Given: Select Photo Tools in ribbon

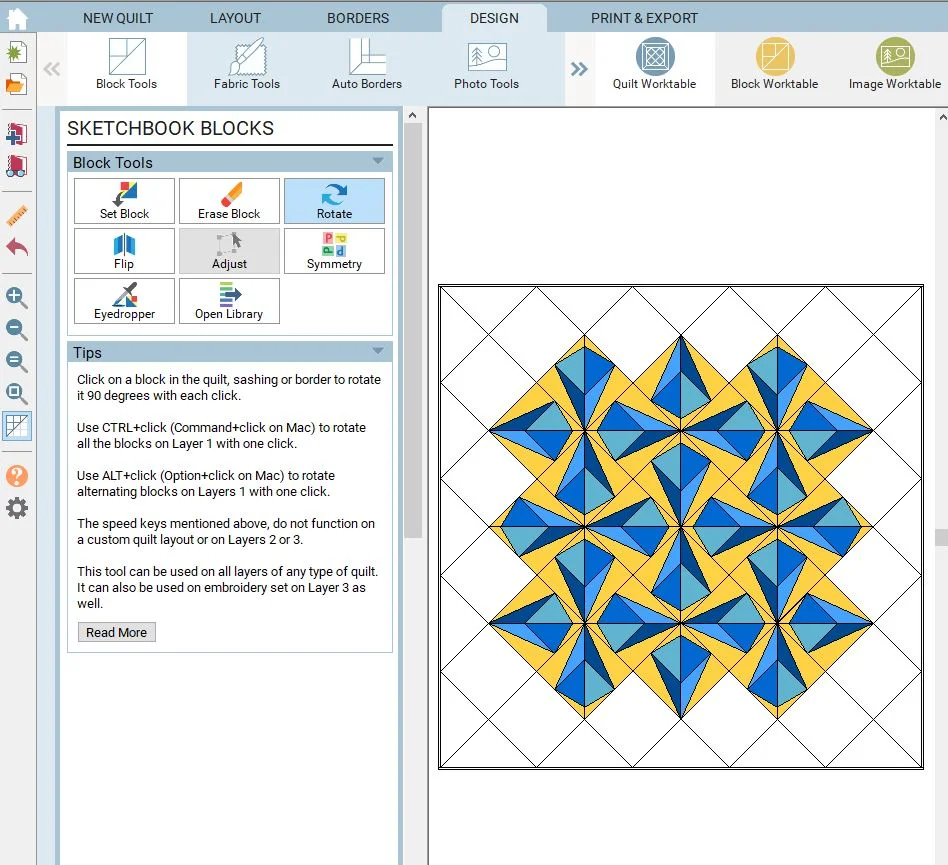Looking at the screenshot, I should click(x=486, y=65).
